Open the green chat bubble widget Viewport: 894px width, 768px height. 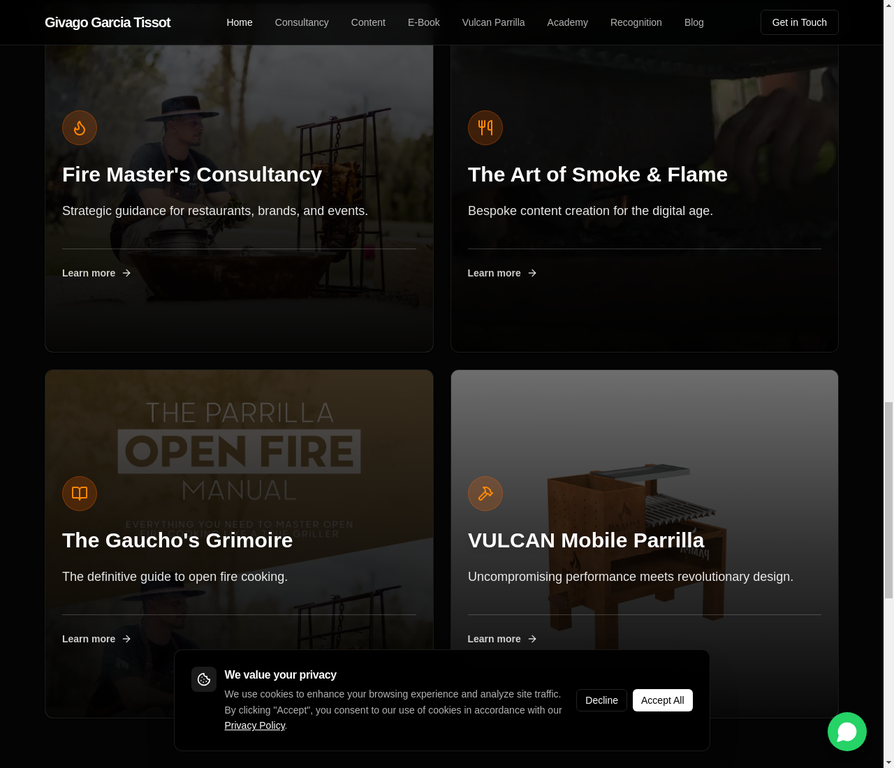[846, 731]
